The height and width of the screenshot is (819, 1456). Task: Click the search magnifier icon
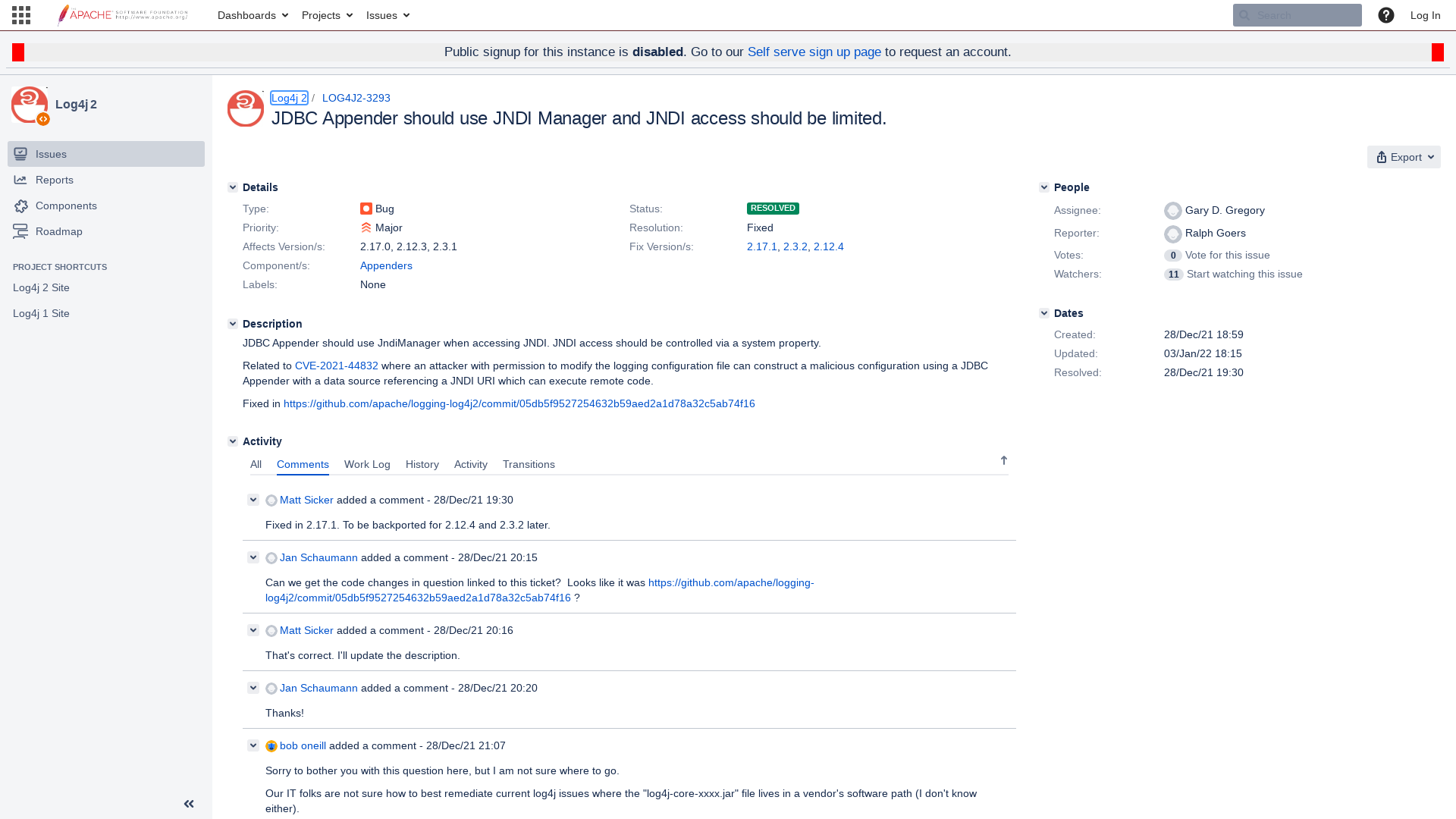[1244, 15]
